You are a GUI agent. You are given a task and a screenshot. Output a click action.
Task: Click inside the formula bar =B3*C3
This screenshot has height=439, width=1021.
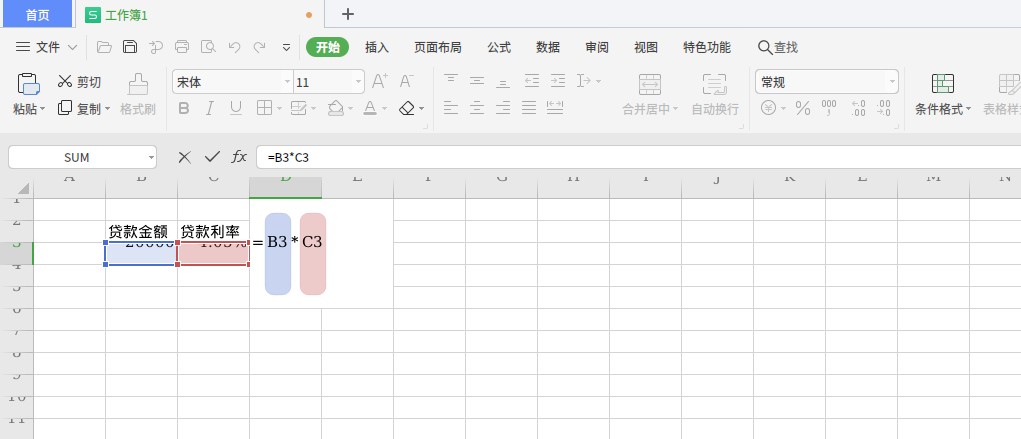tap(638, 158)
